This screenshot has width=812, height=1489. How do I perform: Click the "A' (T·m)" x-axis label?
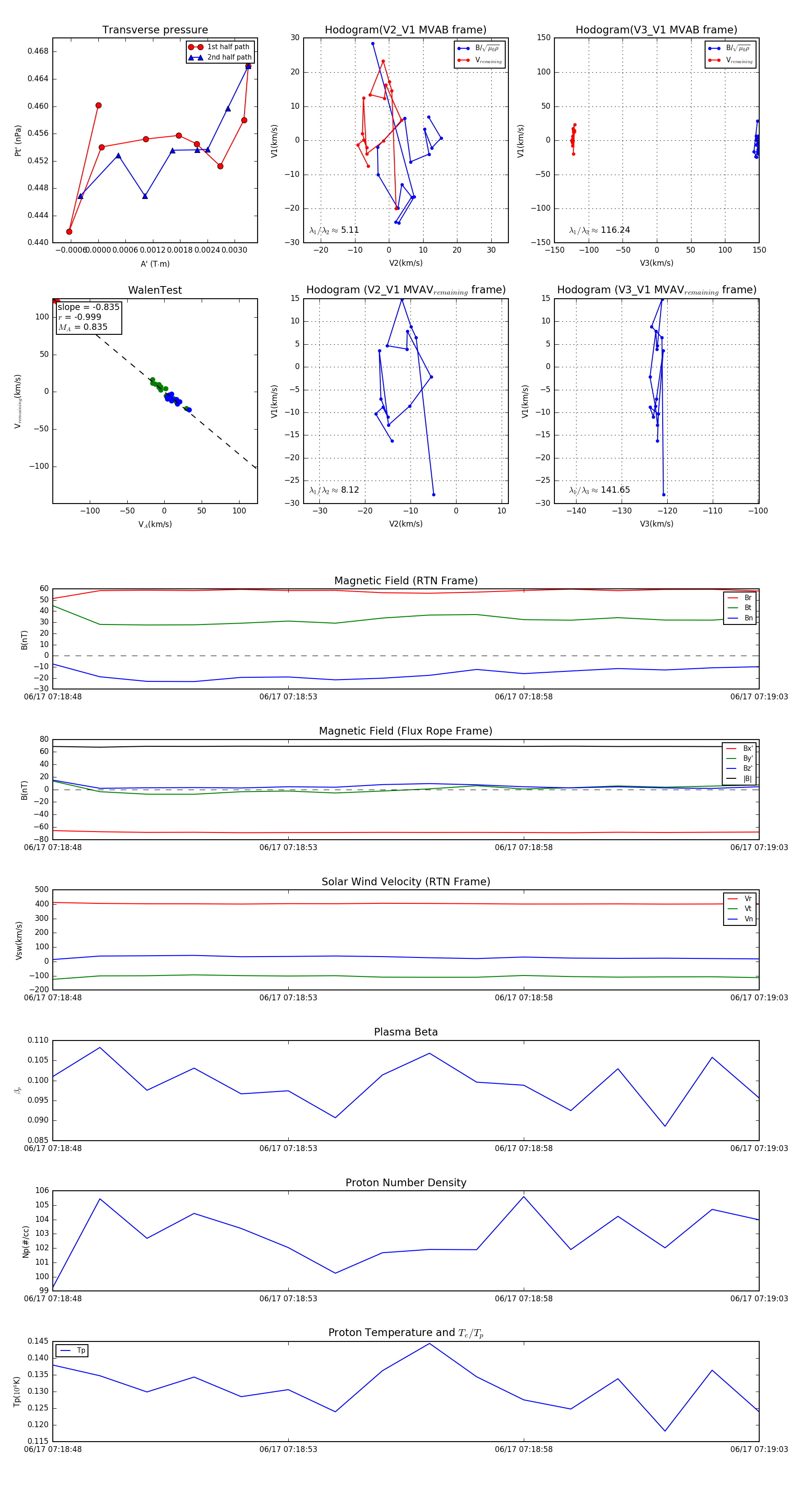point(155,264)
